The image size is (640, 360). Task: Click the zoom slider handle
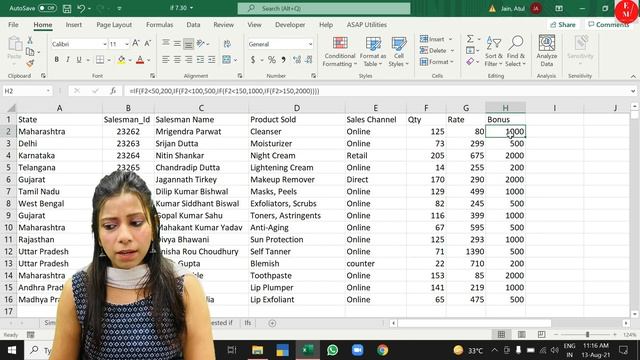coord(587,334)
